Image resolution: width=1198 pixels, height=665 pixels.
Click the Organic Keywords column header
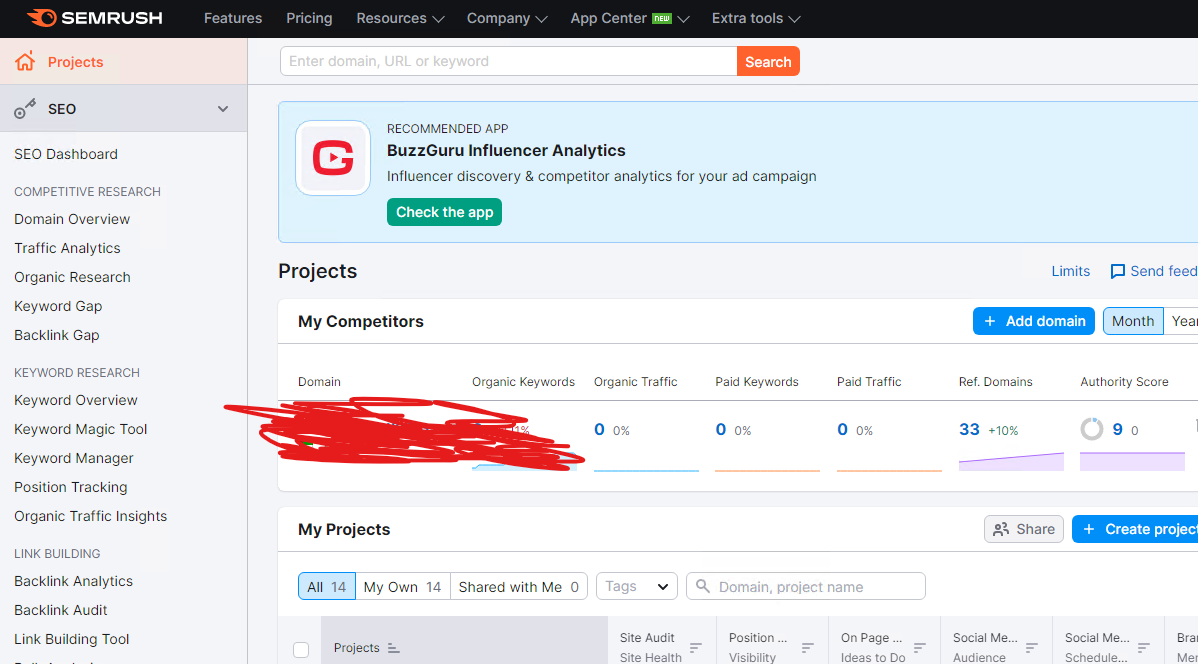click(x=523, y=382)
